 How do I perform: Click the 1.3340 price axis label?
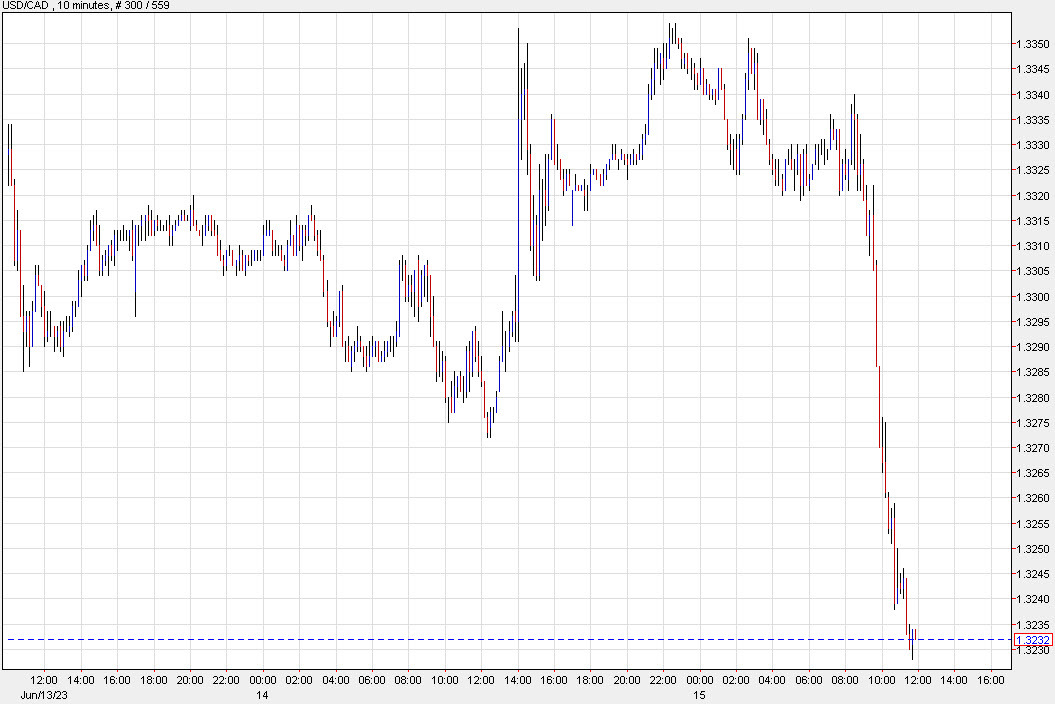tap(1033, 95)
